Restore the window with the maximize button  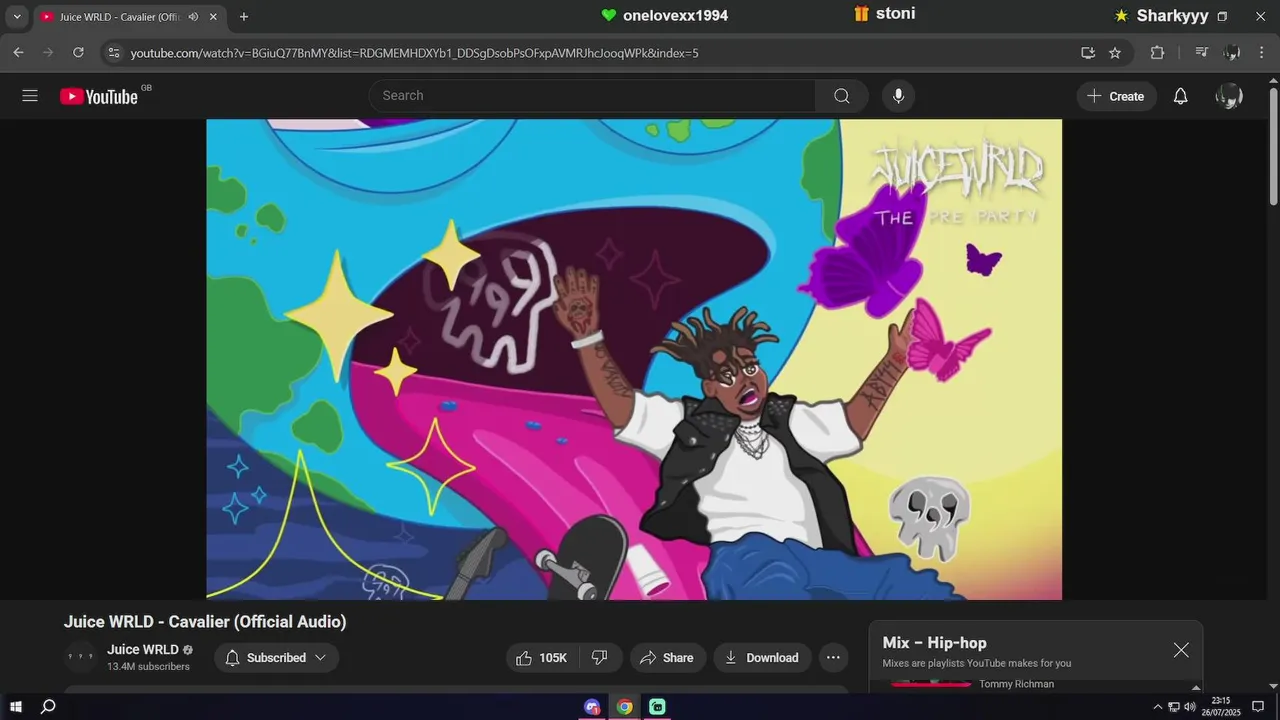point(1222,17)
